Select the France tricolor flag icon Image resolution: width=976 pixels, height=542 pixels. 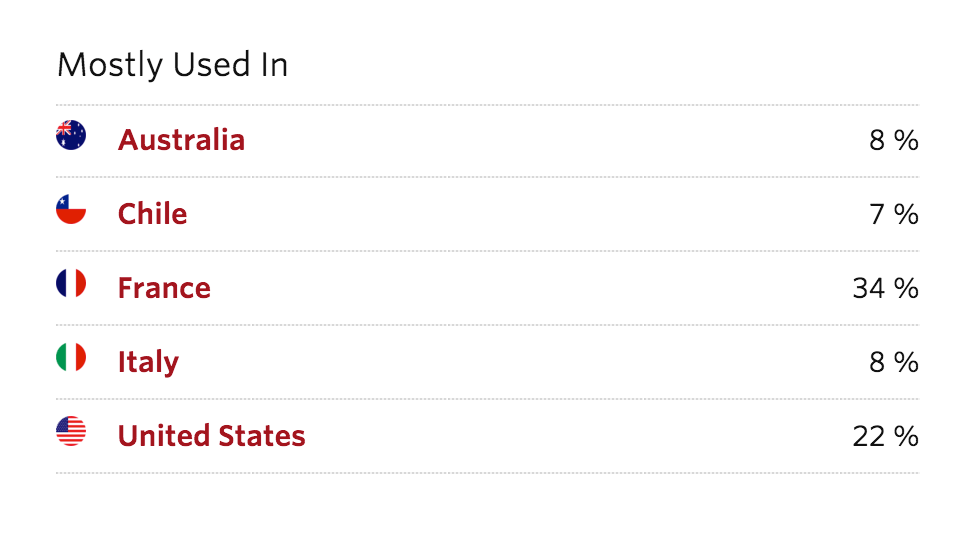coord(71,283)
